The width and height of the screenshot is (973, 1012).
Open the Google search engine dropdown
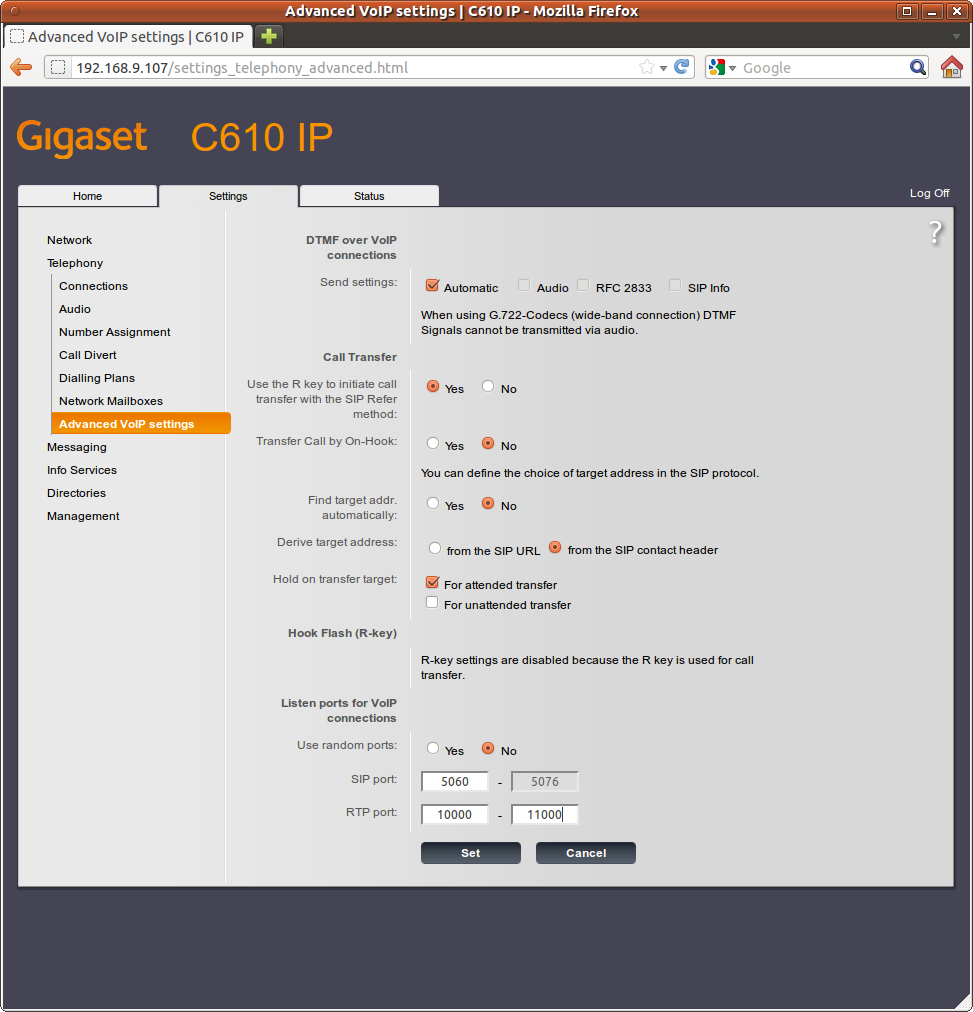721,68
